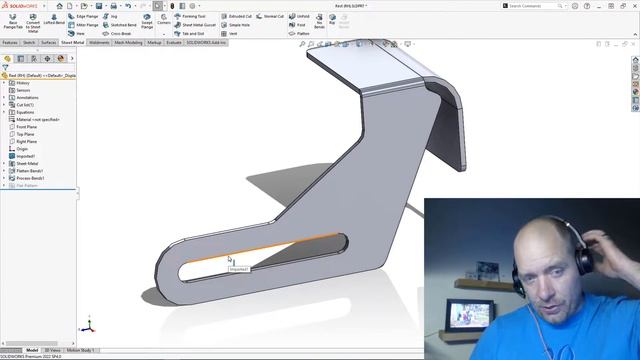Choose Forming Tool command
The width and height of the screenshot is (640, 360).
click(x=190, y=16)
